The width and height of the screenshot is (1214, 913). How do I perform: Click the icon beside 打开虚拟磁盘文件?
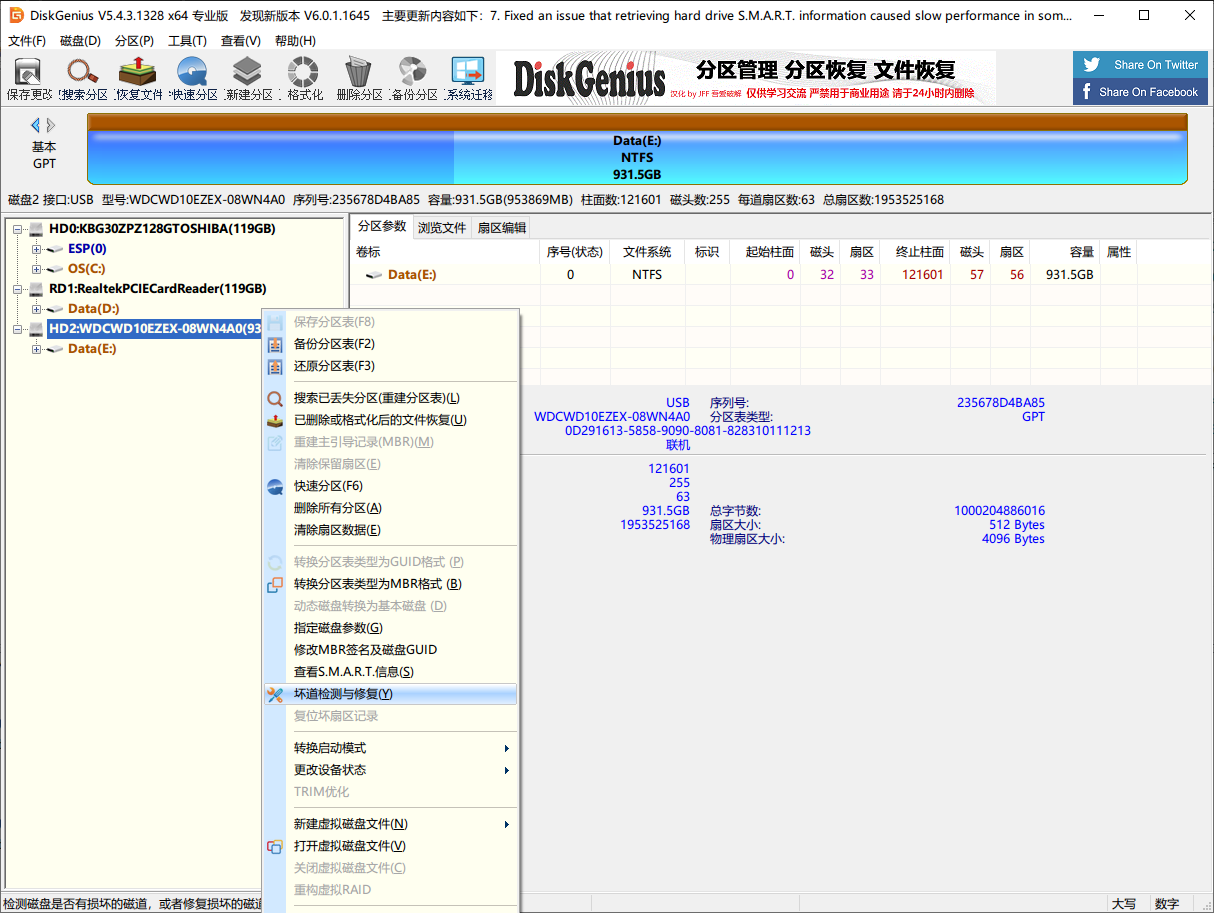[275, 846]
